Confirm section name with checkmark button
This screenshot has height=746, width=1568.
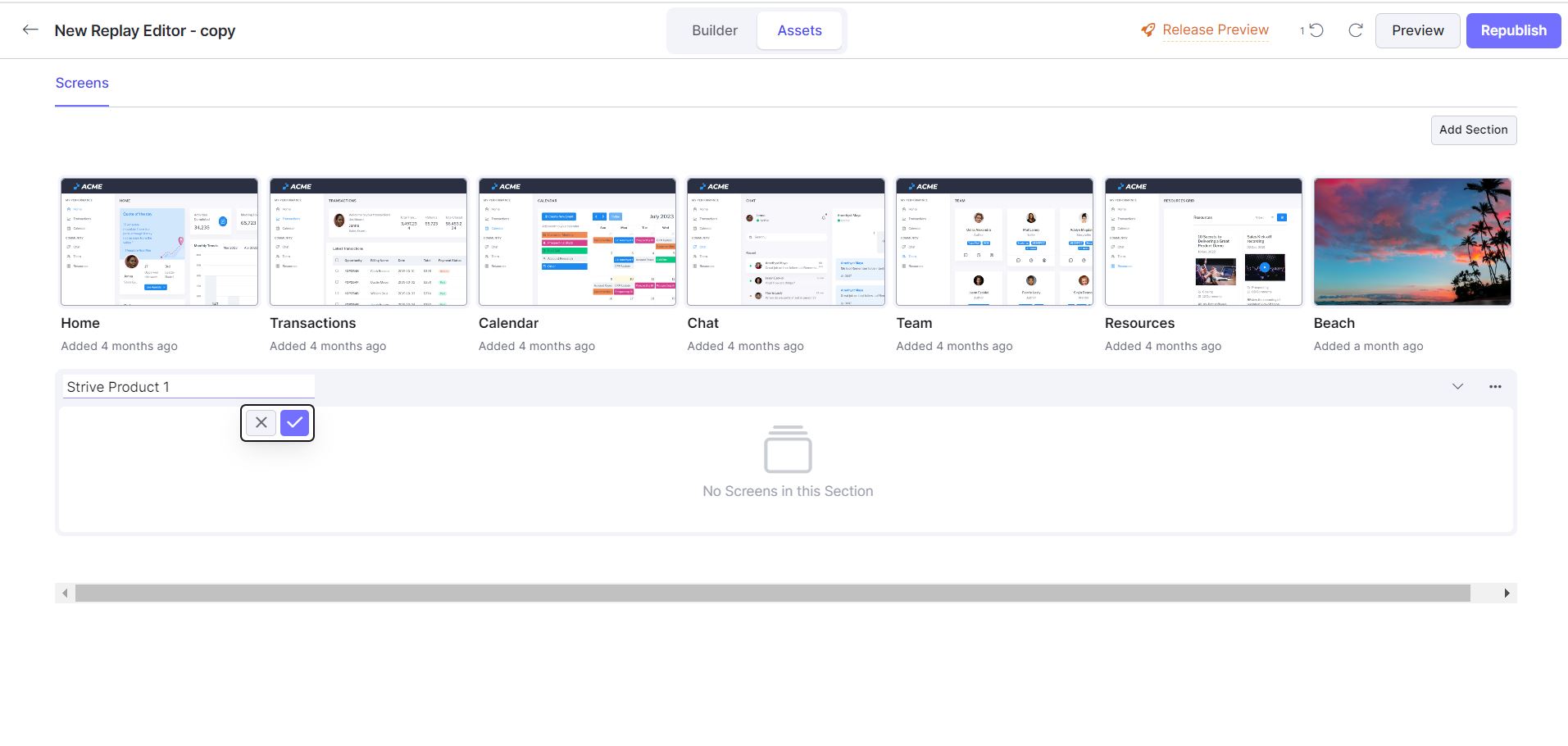[x=294, y=422]
